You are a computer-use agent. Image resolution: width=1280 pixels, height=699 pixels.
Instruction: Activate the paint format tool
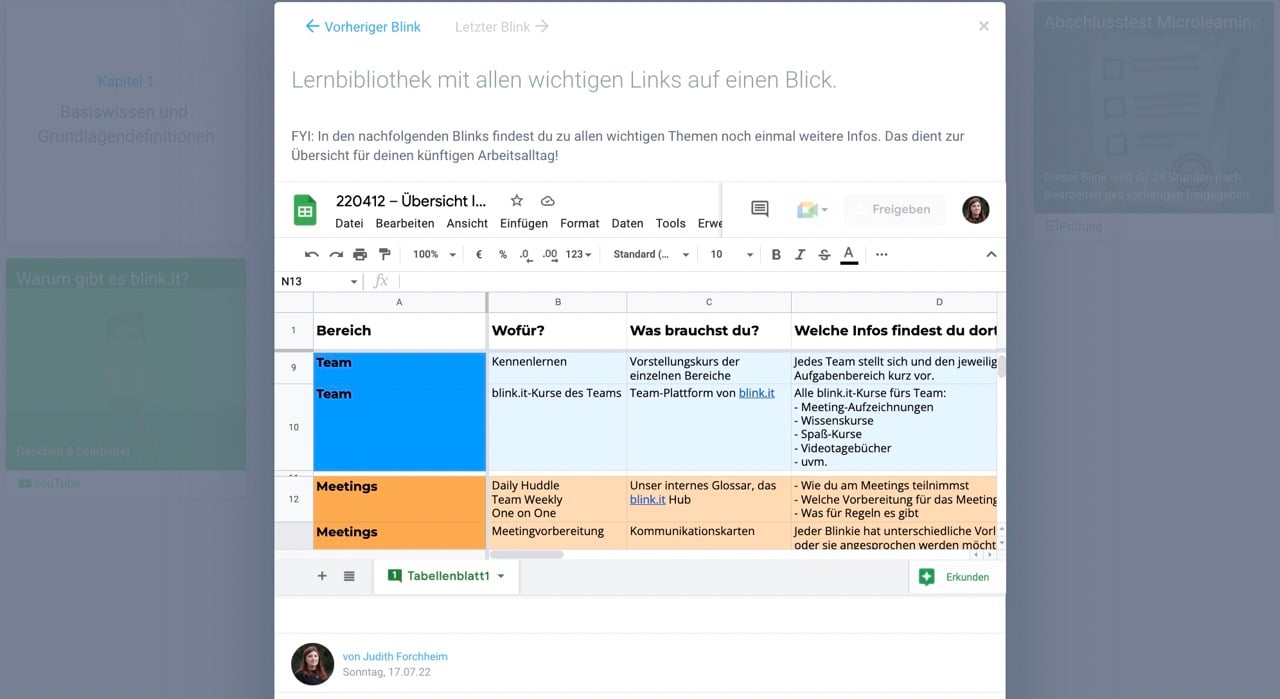point(384,255)
